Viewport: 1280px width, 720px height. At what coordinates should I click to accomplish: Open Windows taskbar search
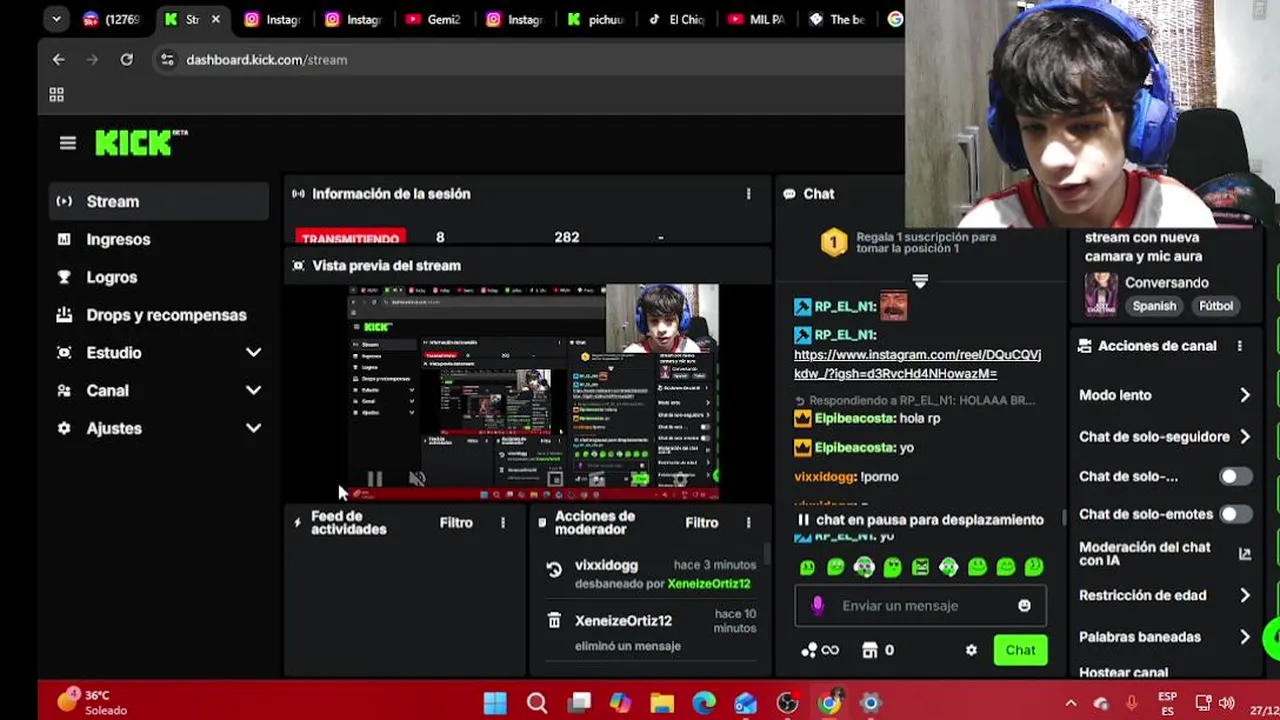click(537, 703)
